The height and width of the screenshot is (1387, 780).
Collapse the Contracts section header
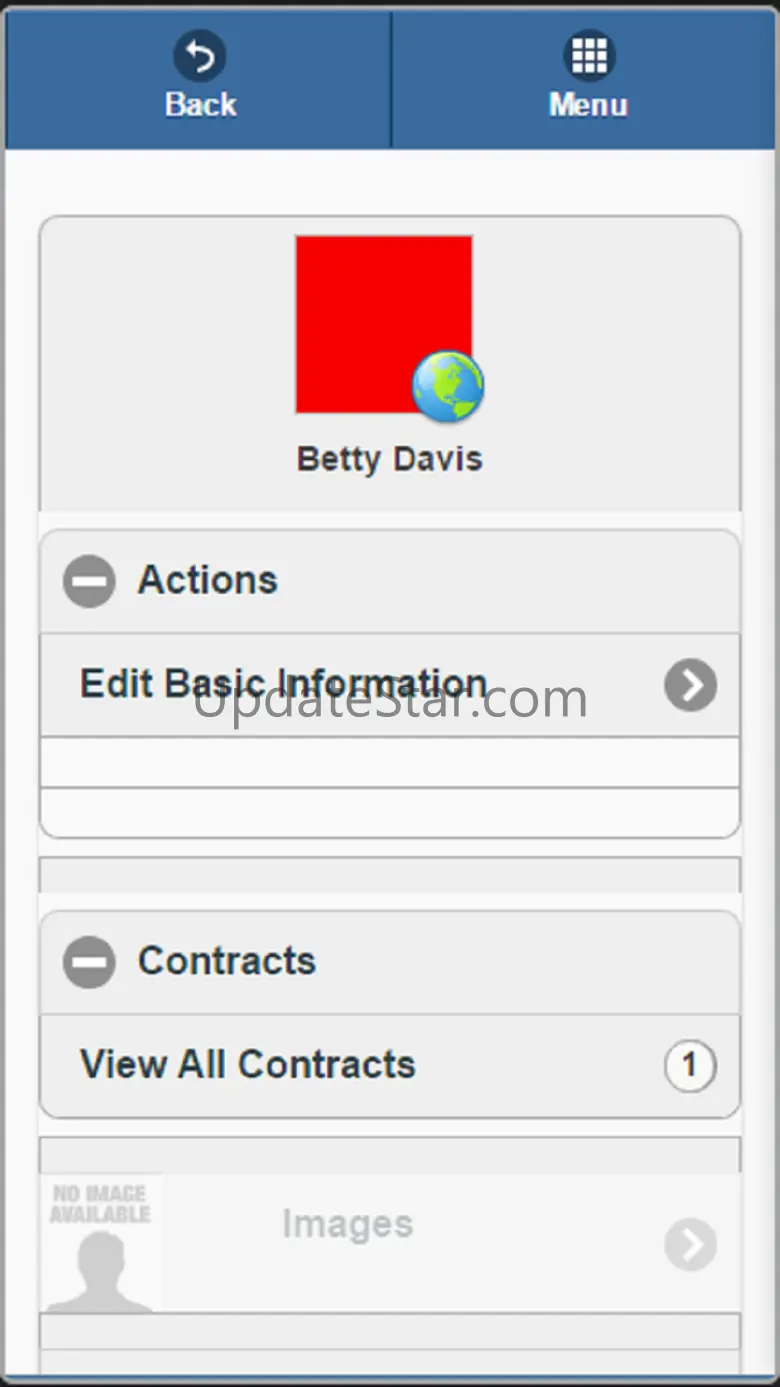pyautogui.click(x=400, y=962)
